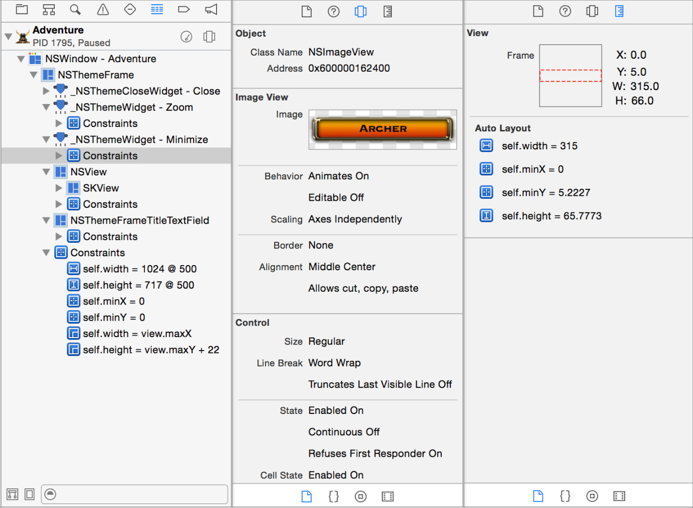
Task: Open the Report navigator speech icon
Action: 211,9
